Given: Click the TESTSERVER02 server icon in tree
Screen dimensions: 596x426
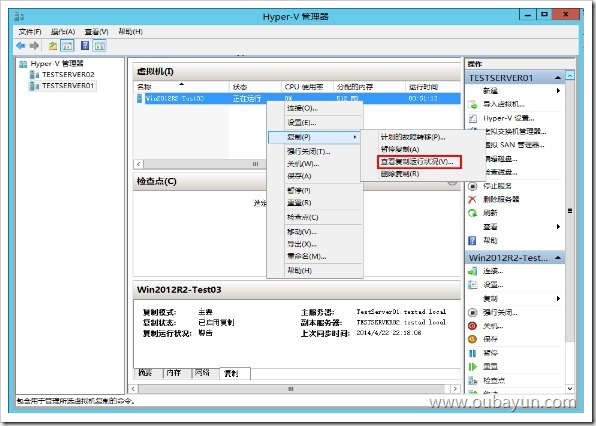Looking at the screenshot, I should coord(34,74).
